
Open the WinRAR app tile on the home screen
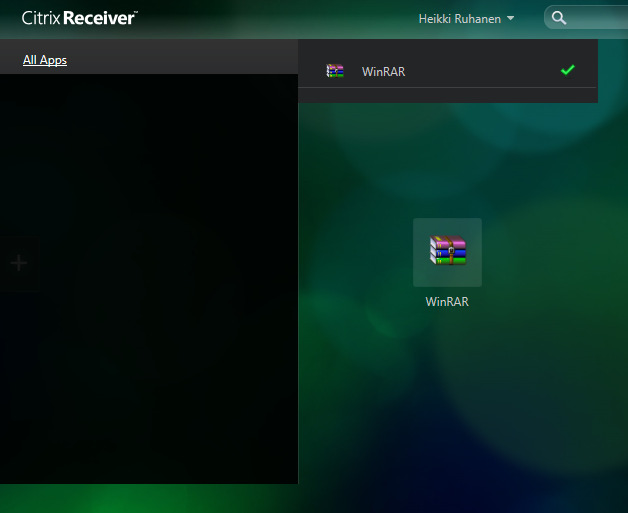(447, 252)
